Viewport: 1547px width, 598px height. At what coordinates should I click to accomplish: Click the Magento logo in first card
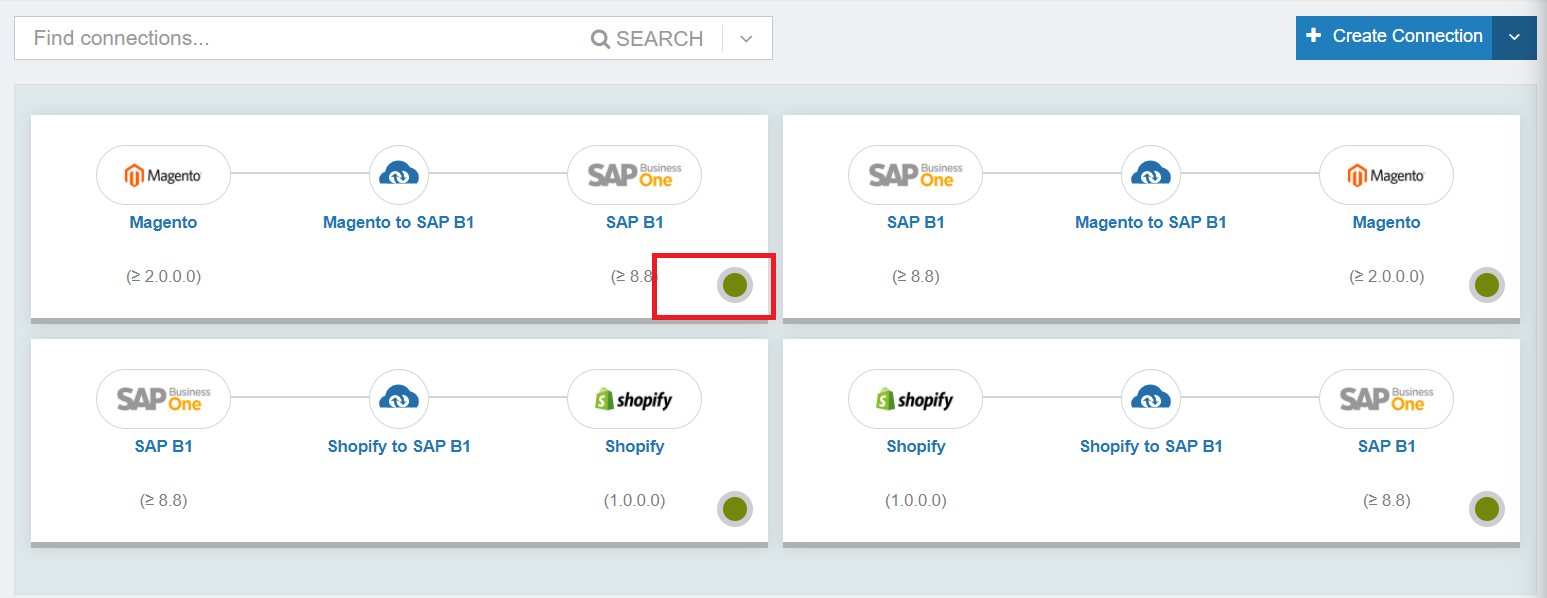coord(163,175)
